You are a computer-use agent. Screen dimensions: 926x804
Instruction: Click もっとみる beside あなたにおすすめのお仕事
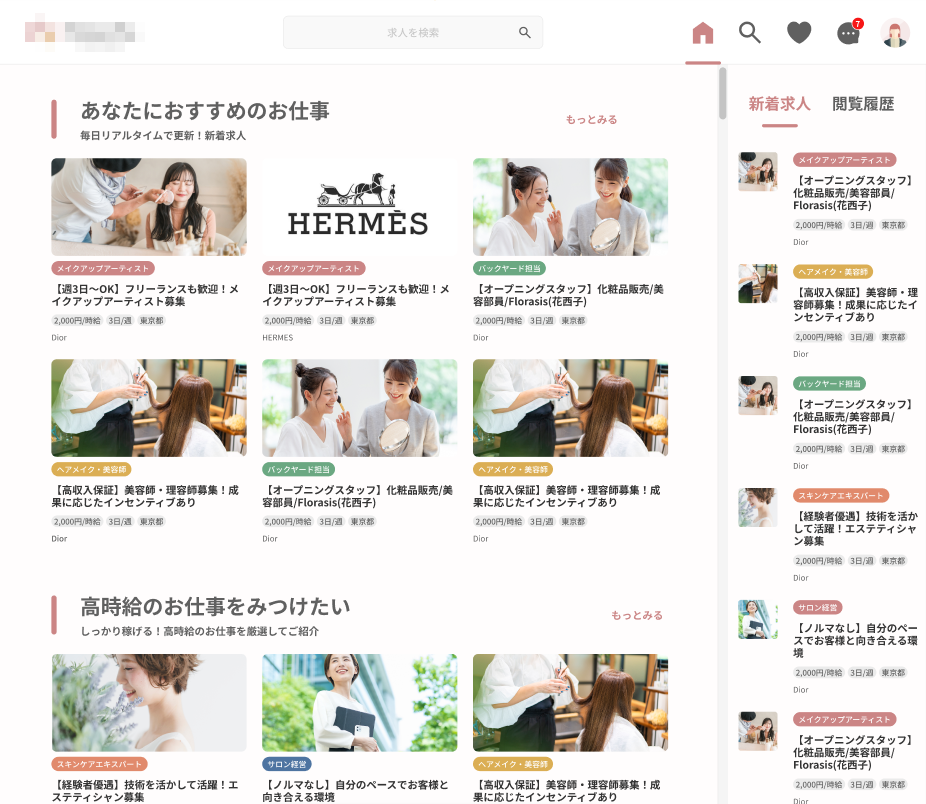(591, 120)
